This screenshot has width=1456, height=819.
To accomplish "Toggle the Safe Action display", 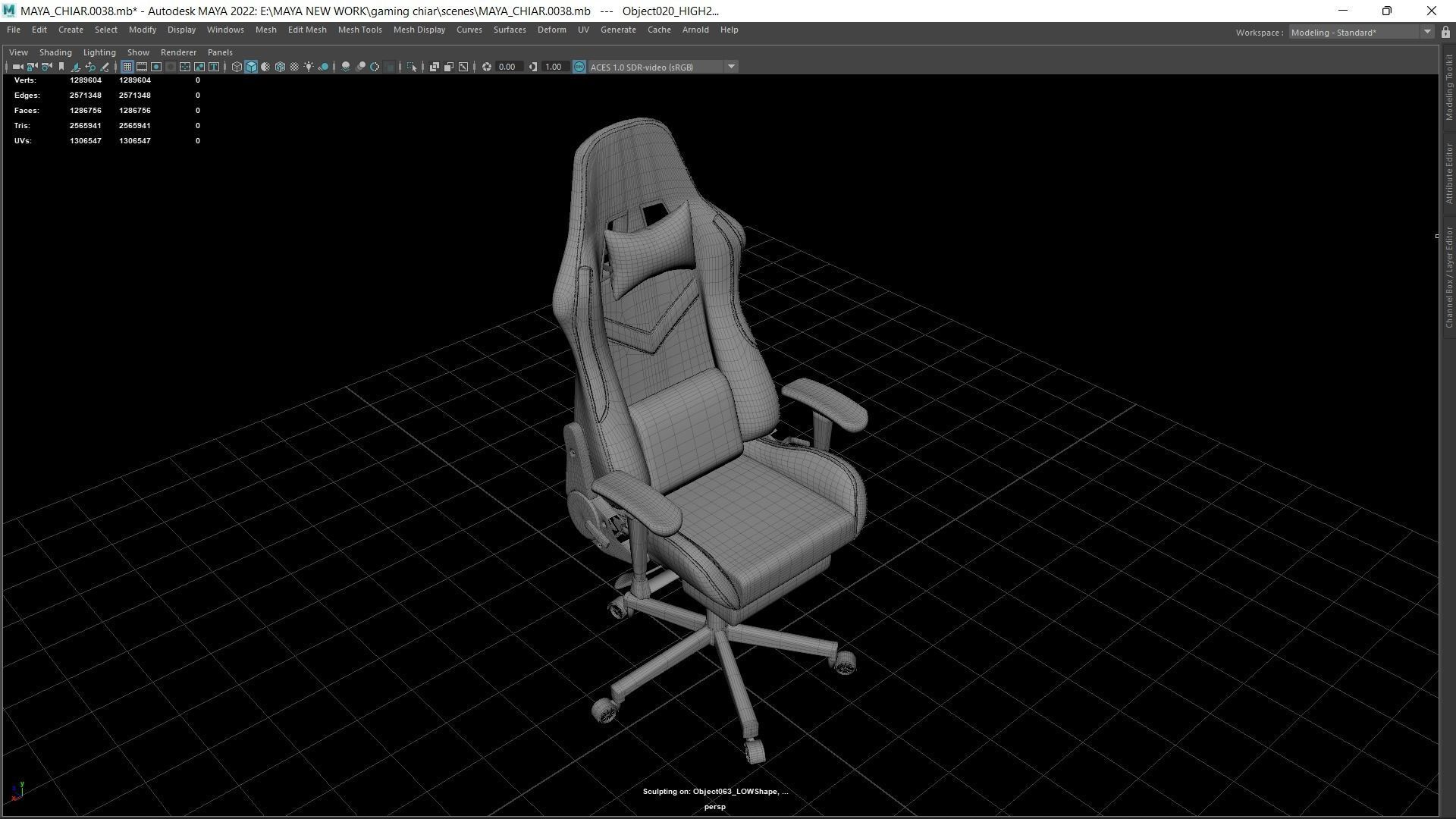I will (x=199, y=67).
